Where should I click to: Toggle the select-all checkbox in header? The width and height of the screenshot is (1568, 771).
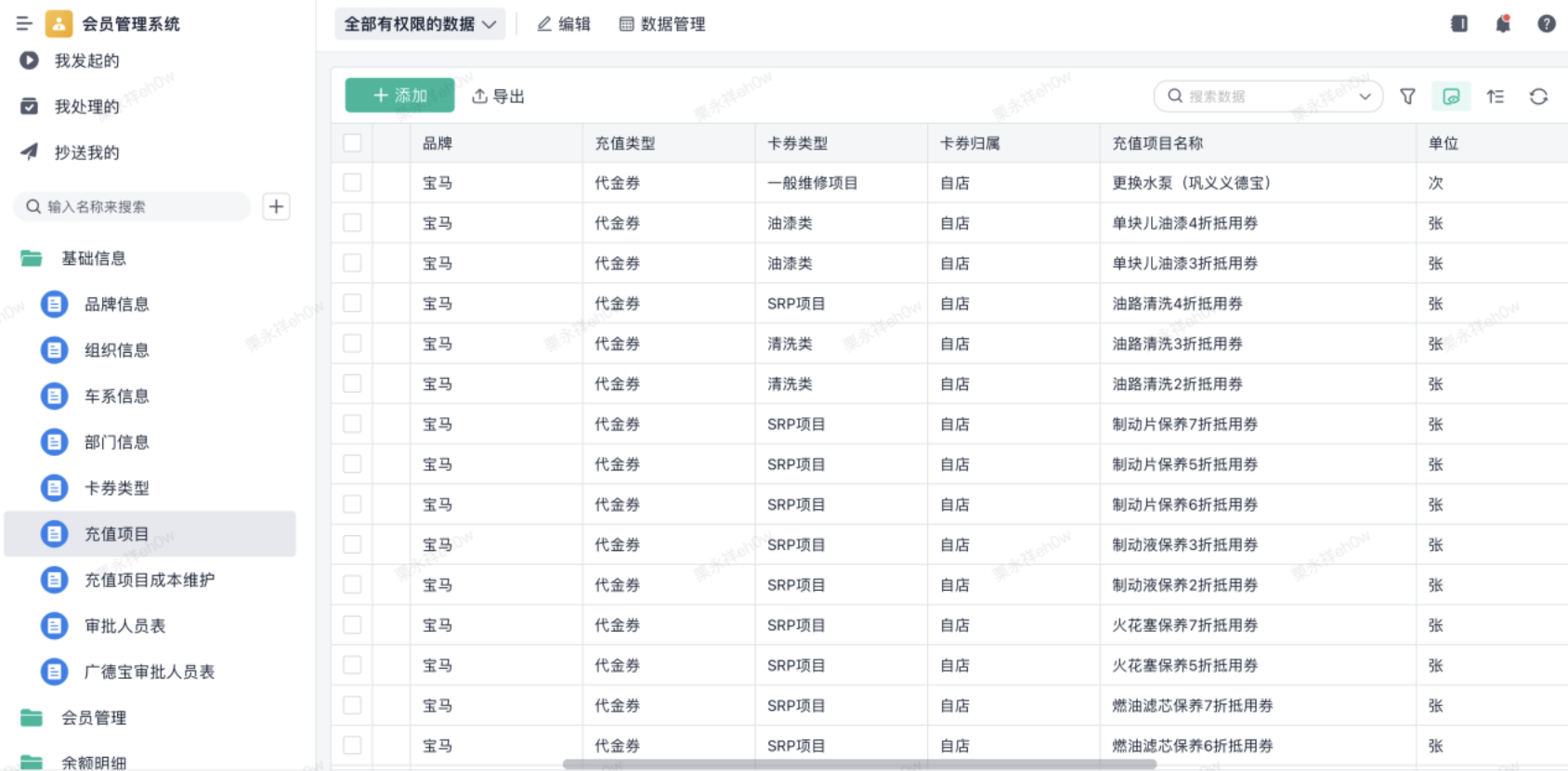pyautogui.click(x=352, y=143)
